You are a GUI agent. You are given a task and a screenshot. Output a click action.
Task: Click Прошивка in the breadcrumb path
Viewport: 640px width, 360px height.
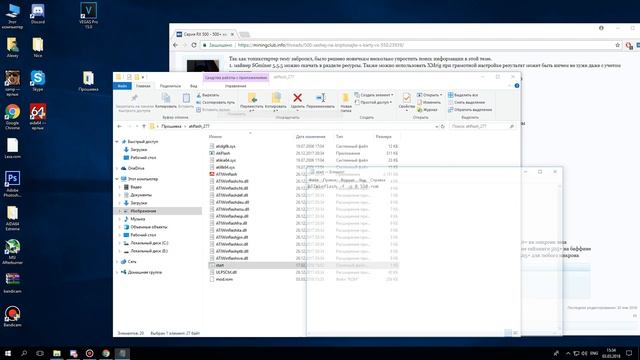[171, 126]
